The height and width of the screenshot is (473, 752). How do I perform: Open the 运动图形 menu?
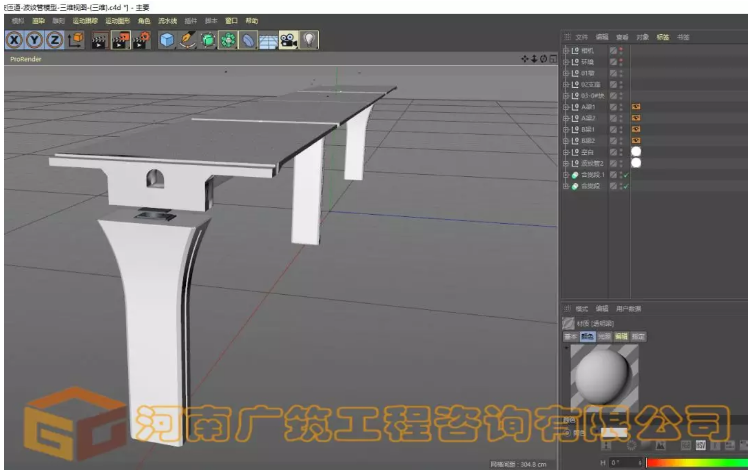click(x=118, y=21)
